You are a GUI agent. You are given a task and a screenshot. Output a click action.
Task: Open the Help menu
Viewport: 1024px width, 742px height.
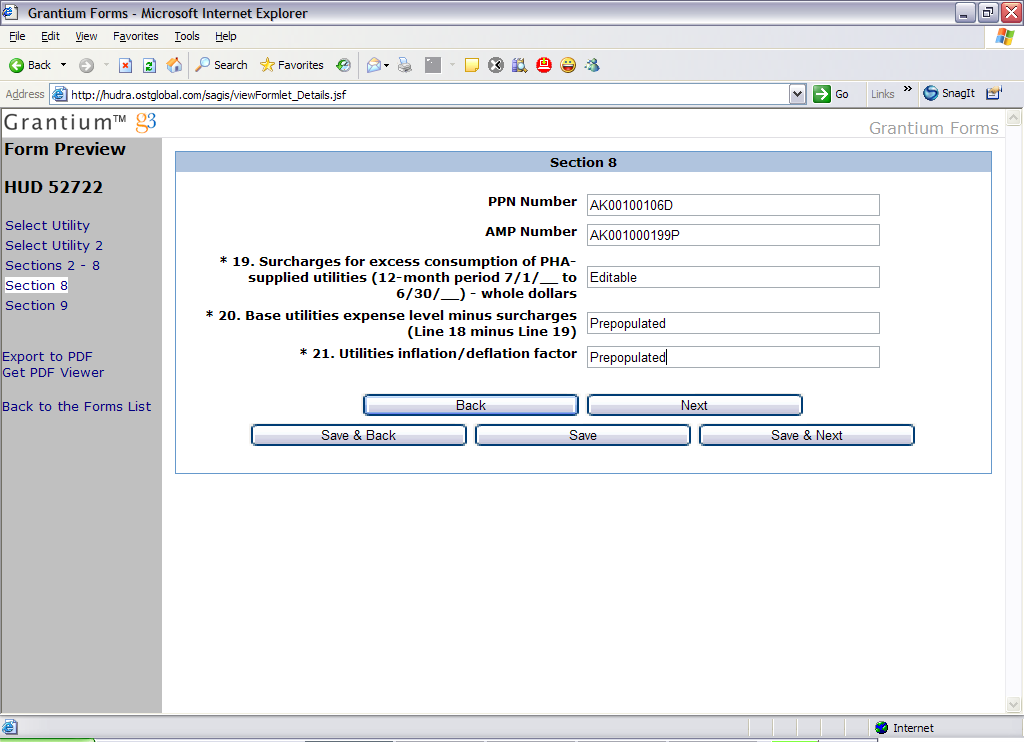[226, 37]
